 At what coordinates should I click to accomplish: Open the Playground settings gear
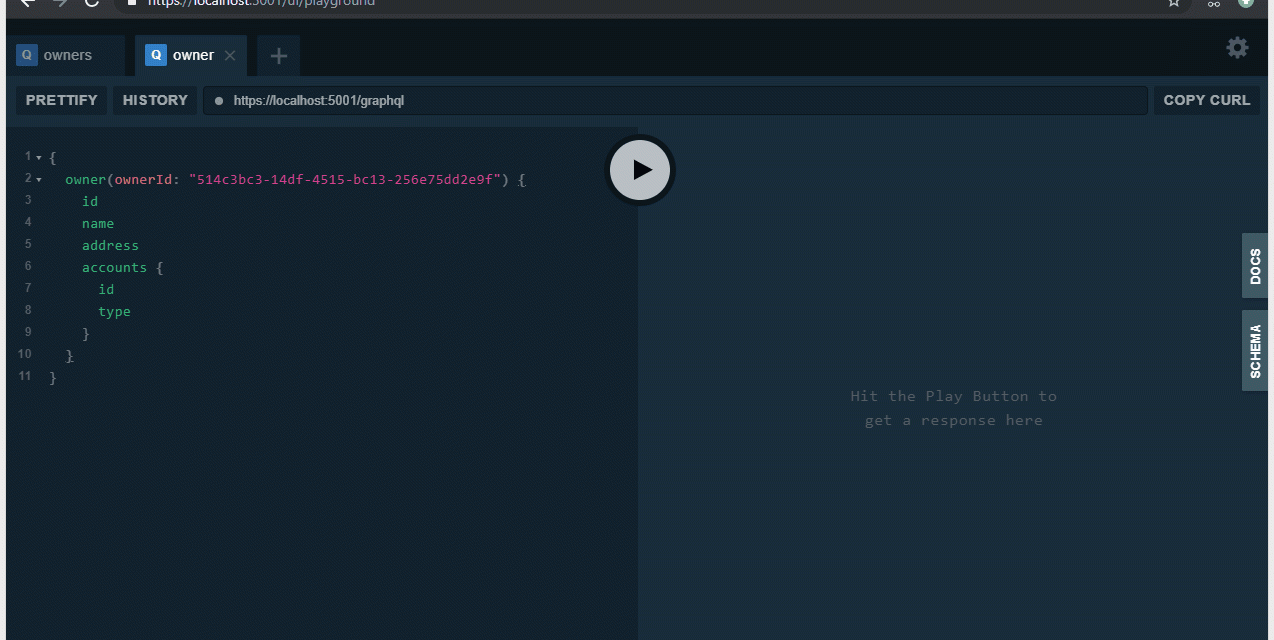tap(1237, 48)
